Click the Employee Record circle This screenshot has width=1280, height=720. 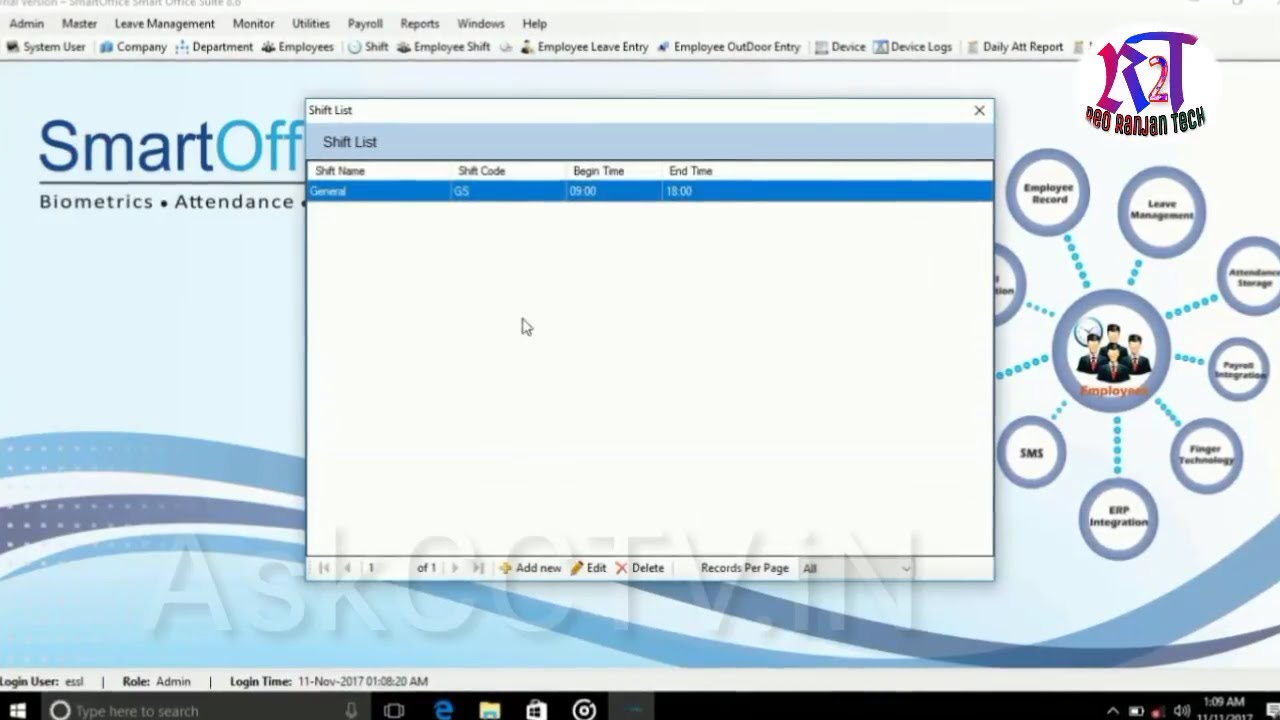coord(1047,193)
